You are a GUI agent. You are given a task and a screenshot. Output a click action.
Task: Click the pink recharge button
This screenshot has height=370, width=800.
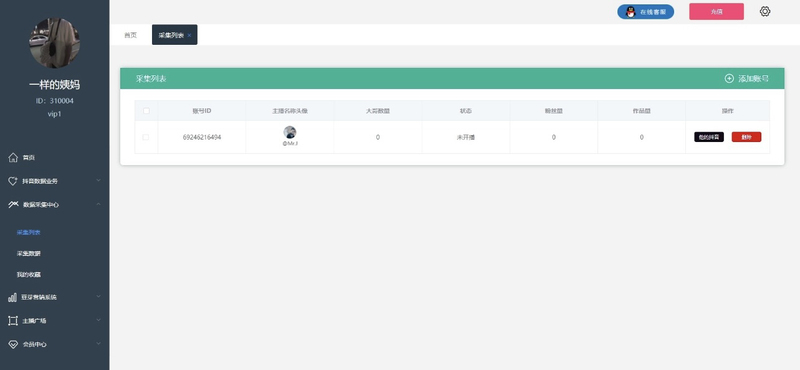pos(716,12)
